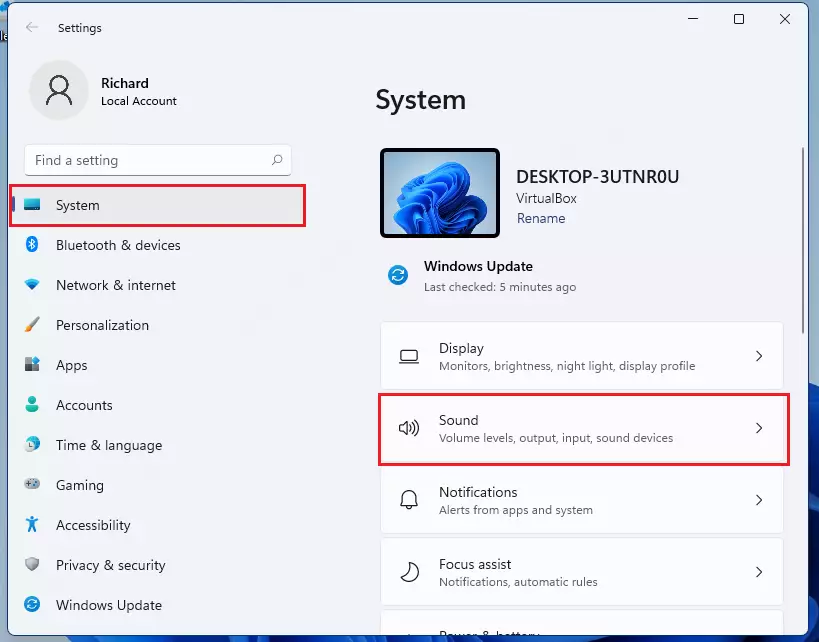
Task: Click Richard's profile avatar icon
Action: 59,90
